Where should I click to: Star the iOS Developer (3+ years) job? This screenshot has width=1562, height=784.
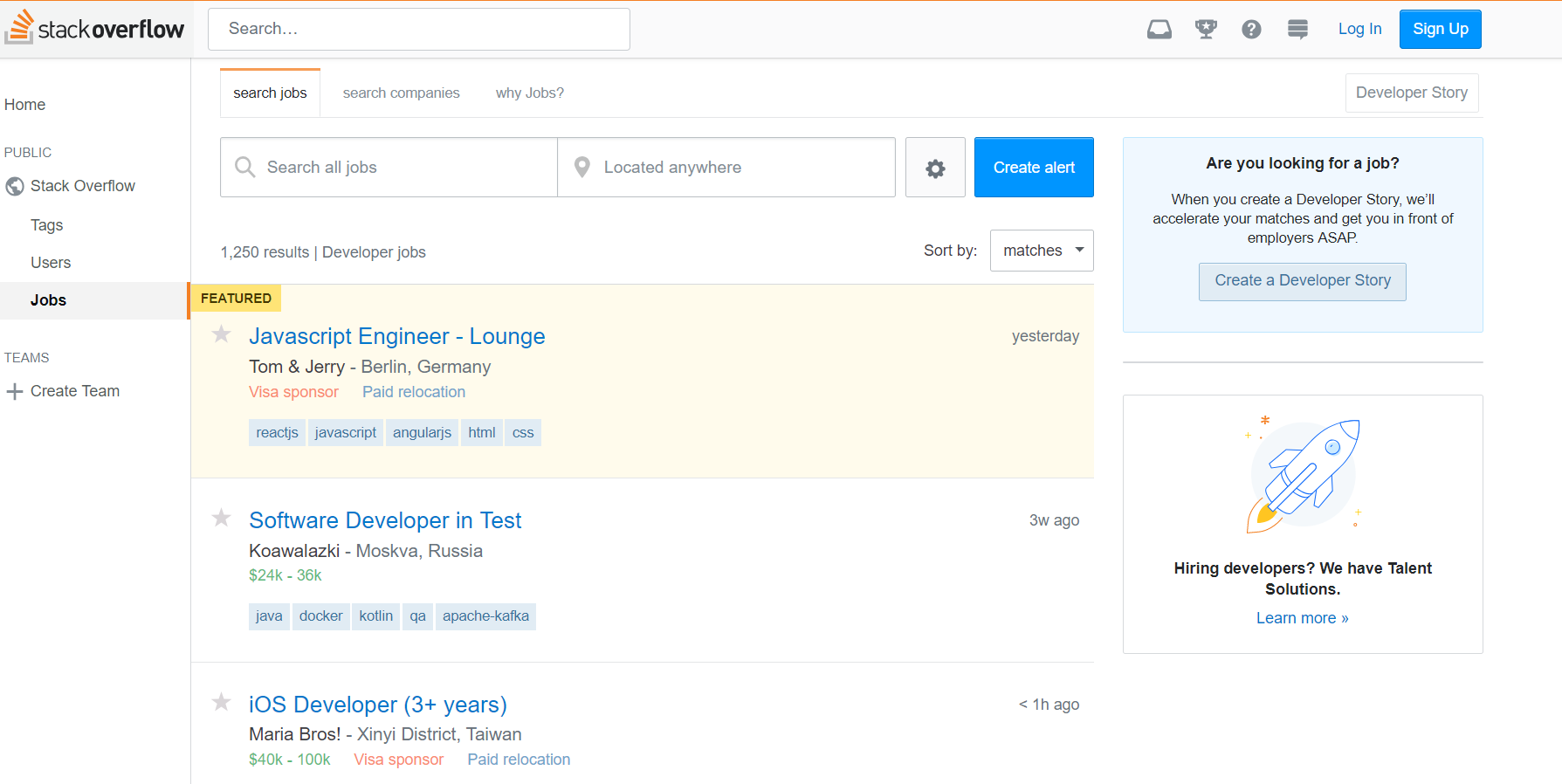tap(222, 702)
